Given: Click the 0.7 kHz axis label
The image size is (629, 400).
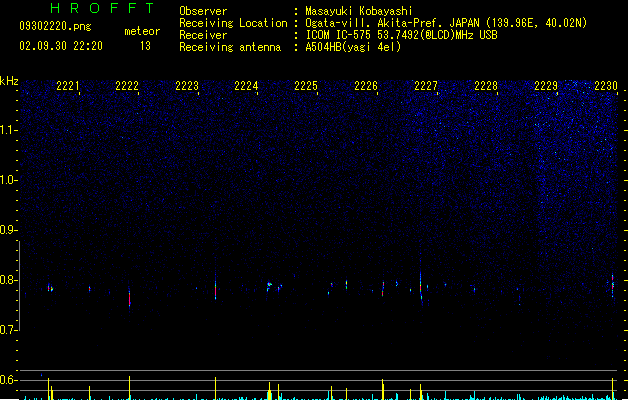Looking at the screenshot, I should (x=8, y=330).
